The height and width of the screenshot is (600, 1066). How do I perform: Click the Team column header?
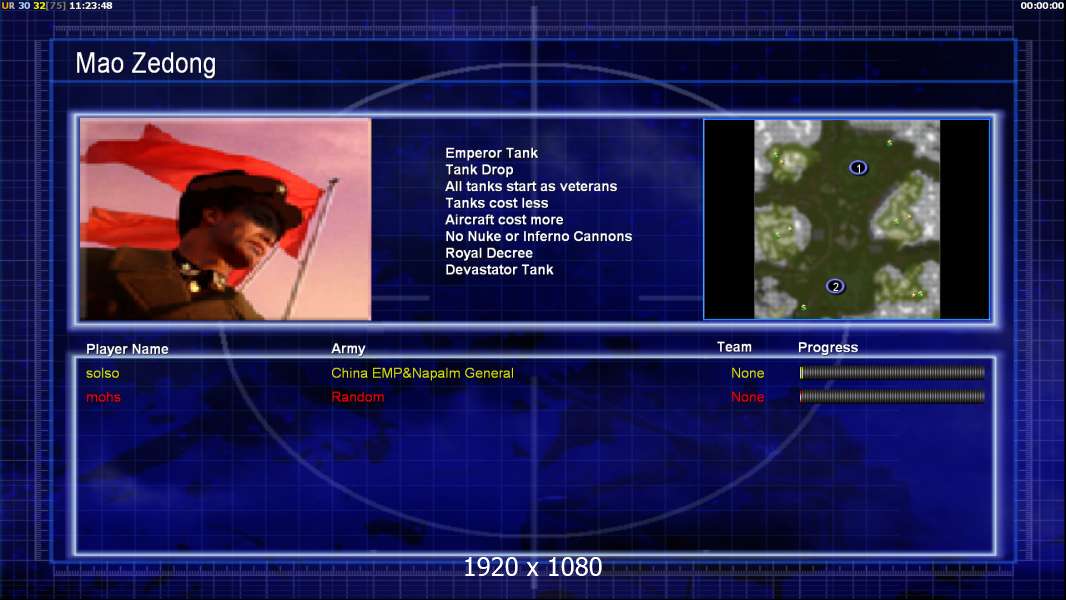(x=734, y=347)
